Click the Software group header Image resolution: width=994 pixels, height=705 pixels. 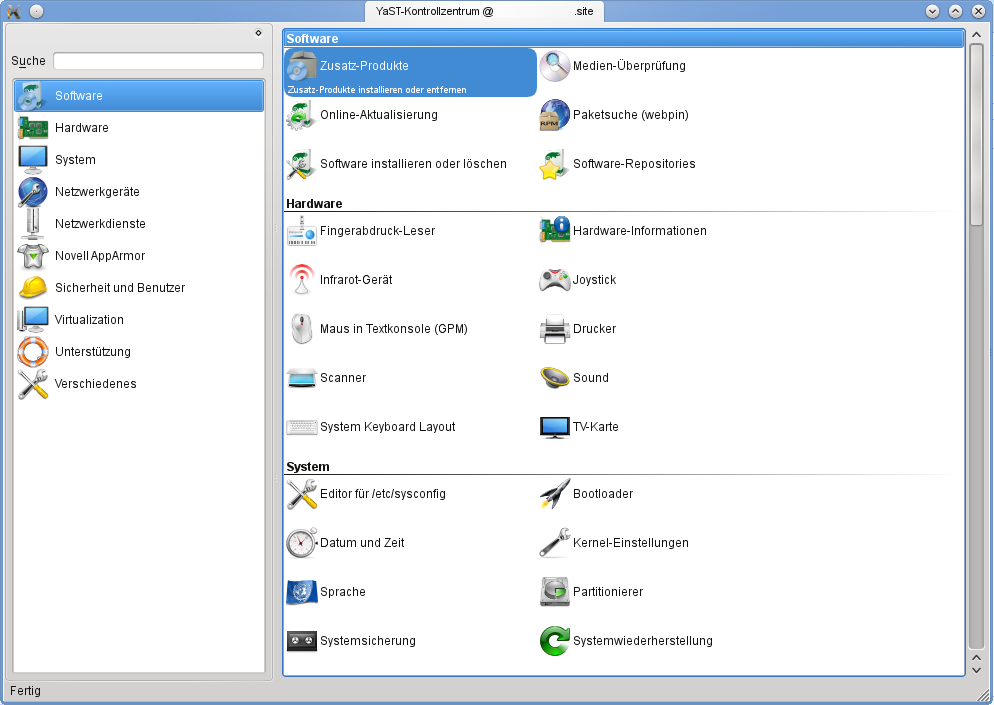coord(623,39)
